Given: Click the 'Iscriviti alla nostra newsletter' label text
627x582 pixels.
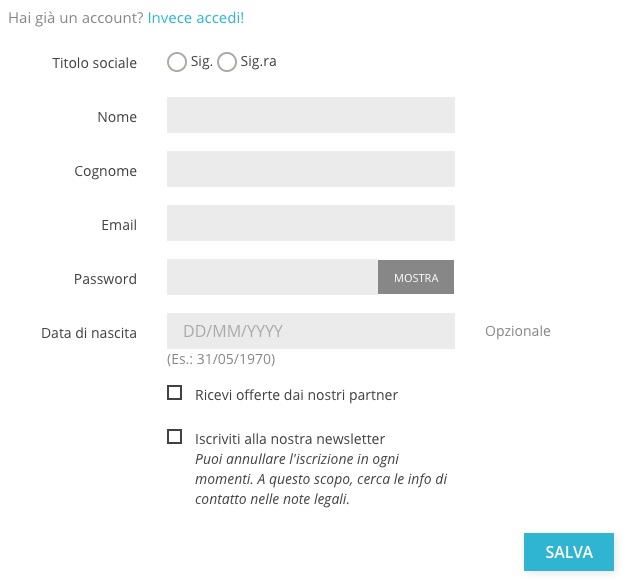Looking at the screenshot, I should click(290, 439).
